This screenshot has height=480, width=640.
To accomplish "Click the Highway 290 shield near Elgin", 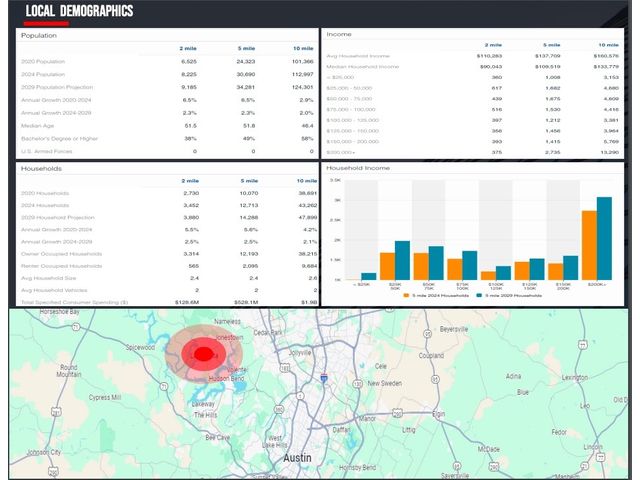I will click(x=398, y=414).
